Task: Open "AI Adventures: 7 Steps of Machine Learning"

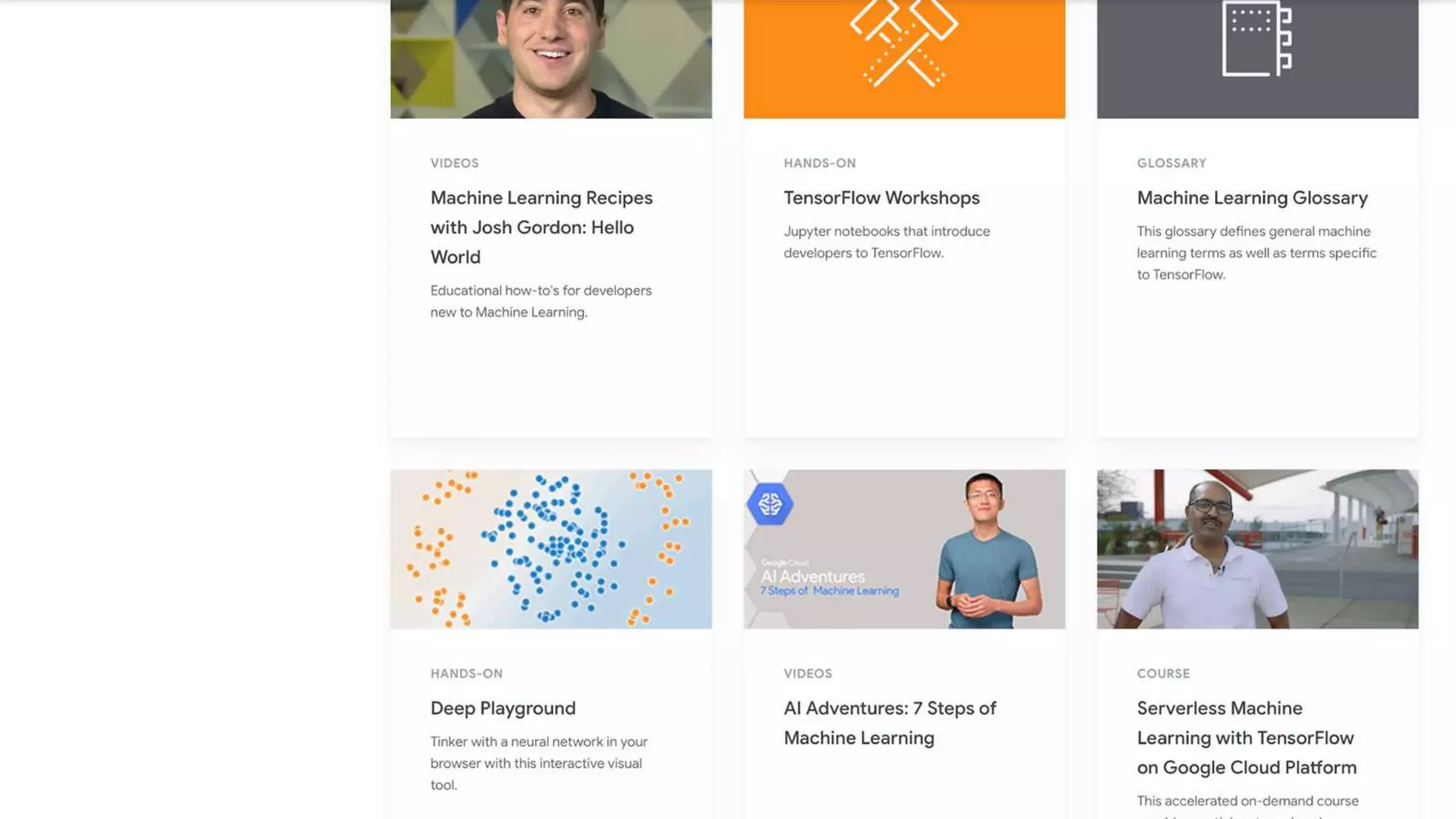Action: [890, 723]
